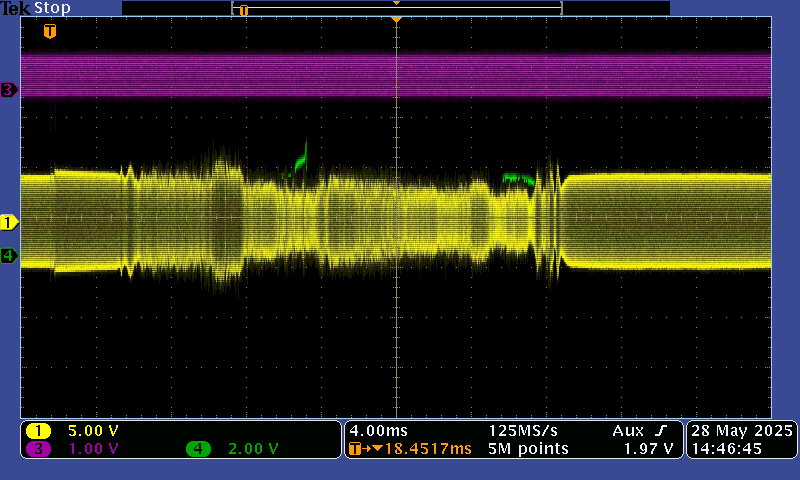Click the yellow channel 1 badge in readout
Viewport: 800px width, 480px height.
39,431
